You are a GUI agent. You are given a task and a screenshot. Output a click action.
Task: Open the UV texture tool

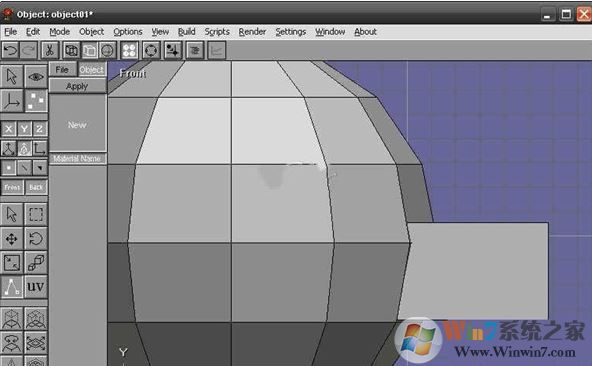point(36,287)
